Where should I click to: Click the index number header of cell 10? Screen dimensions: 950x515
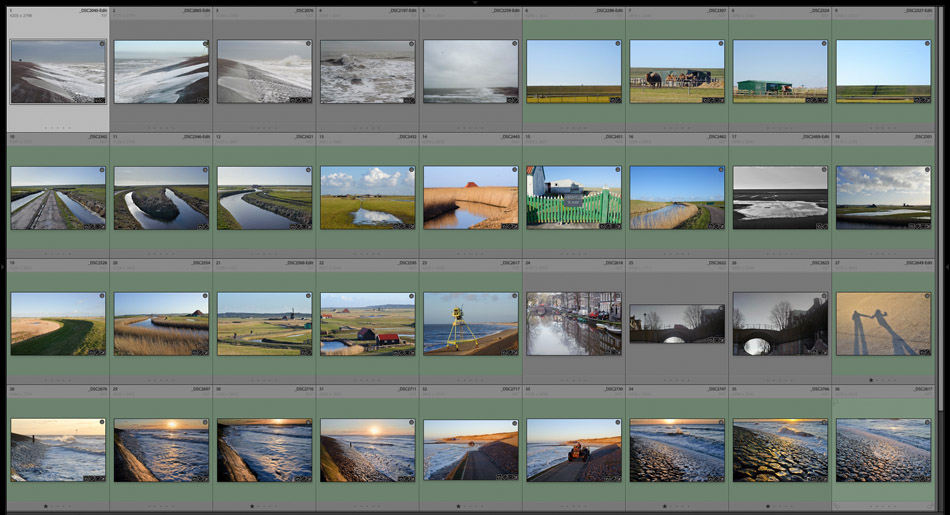pos(11,136)
